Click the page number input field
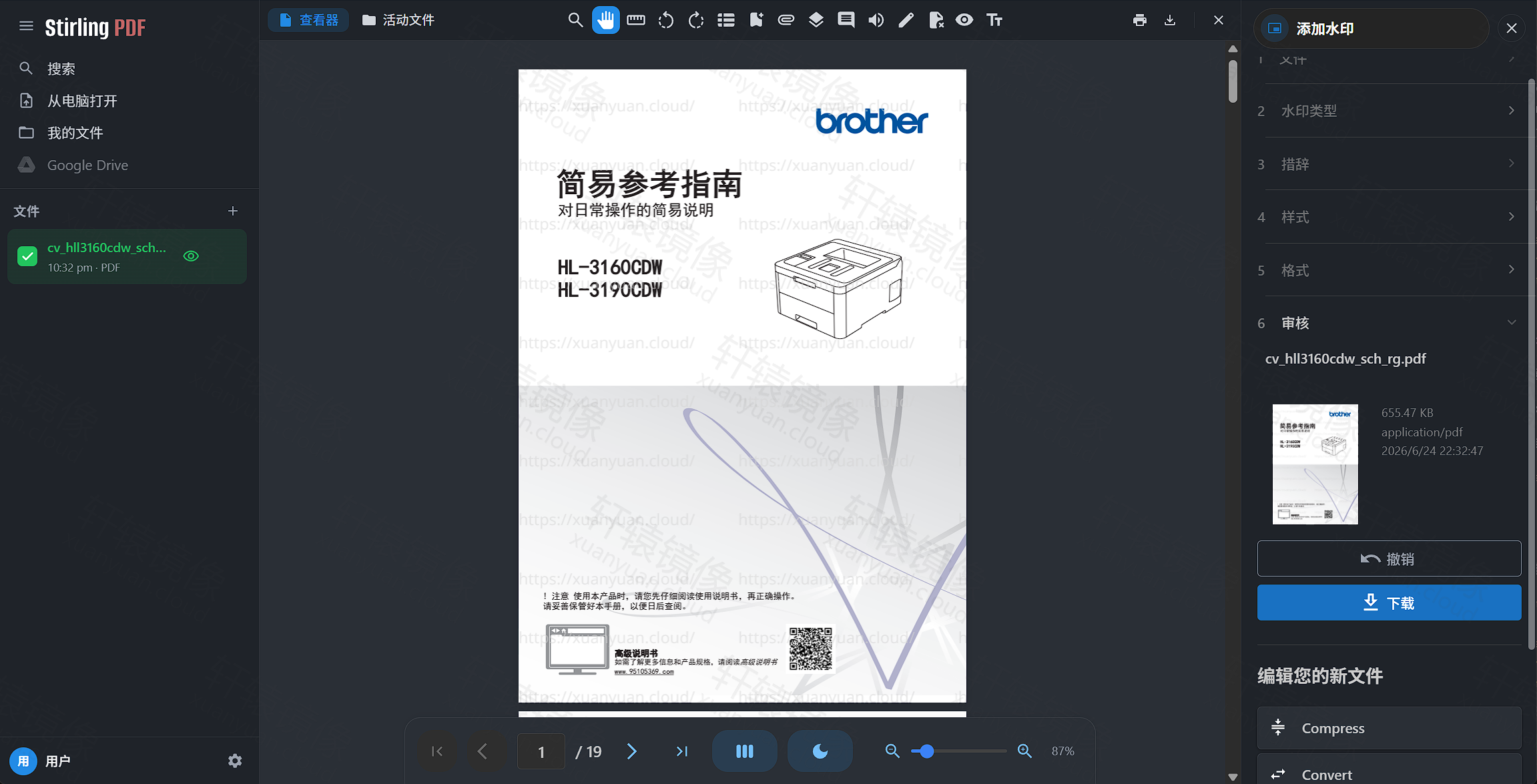Screen dimensions: 1537x784 [x=541, y=751]
